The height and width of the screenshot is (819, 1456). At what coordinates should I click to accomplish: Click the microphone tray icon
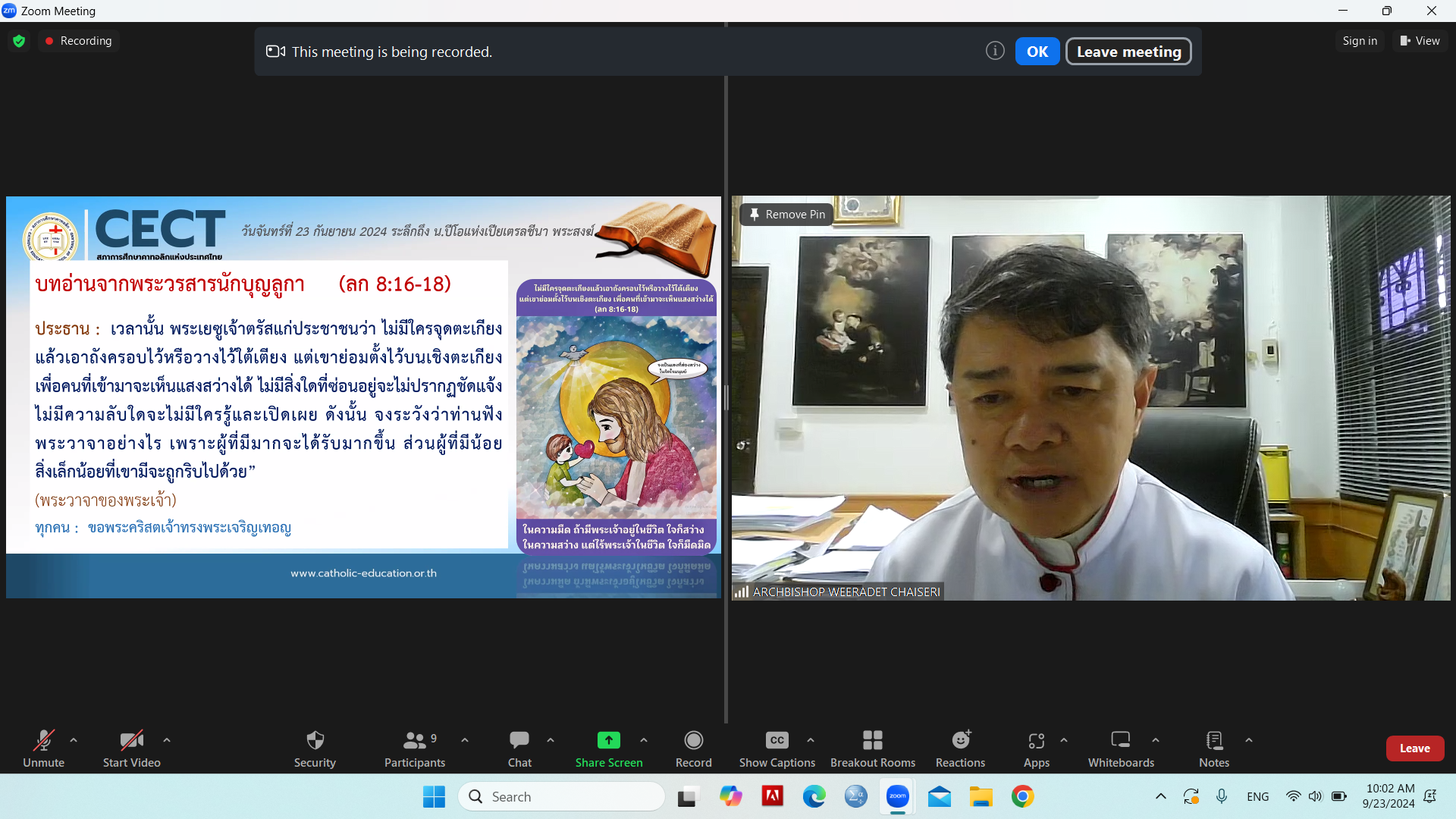pos(1222,796)
